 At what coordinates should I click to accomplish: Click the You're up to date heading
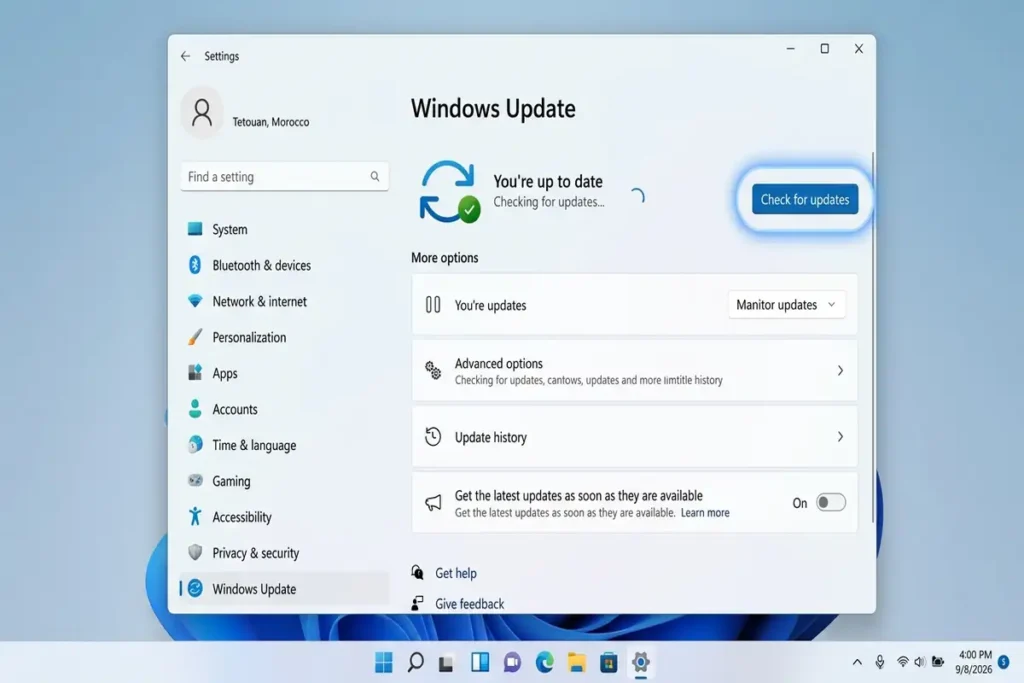[x=548, y=181]
